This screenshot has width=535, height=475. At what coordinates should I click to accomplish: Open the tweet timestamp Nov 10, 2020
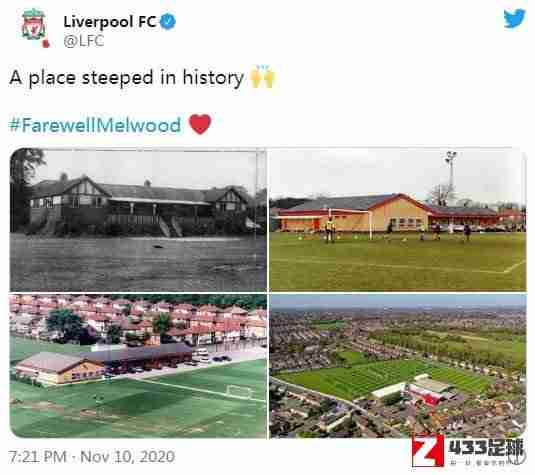pyautogui.click(x=91, y=457)
